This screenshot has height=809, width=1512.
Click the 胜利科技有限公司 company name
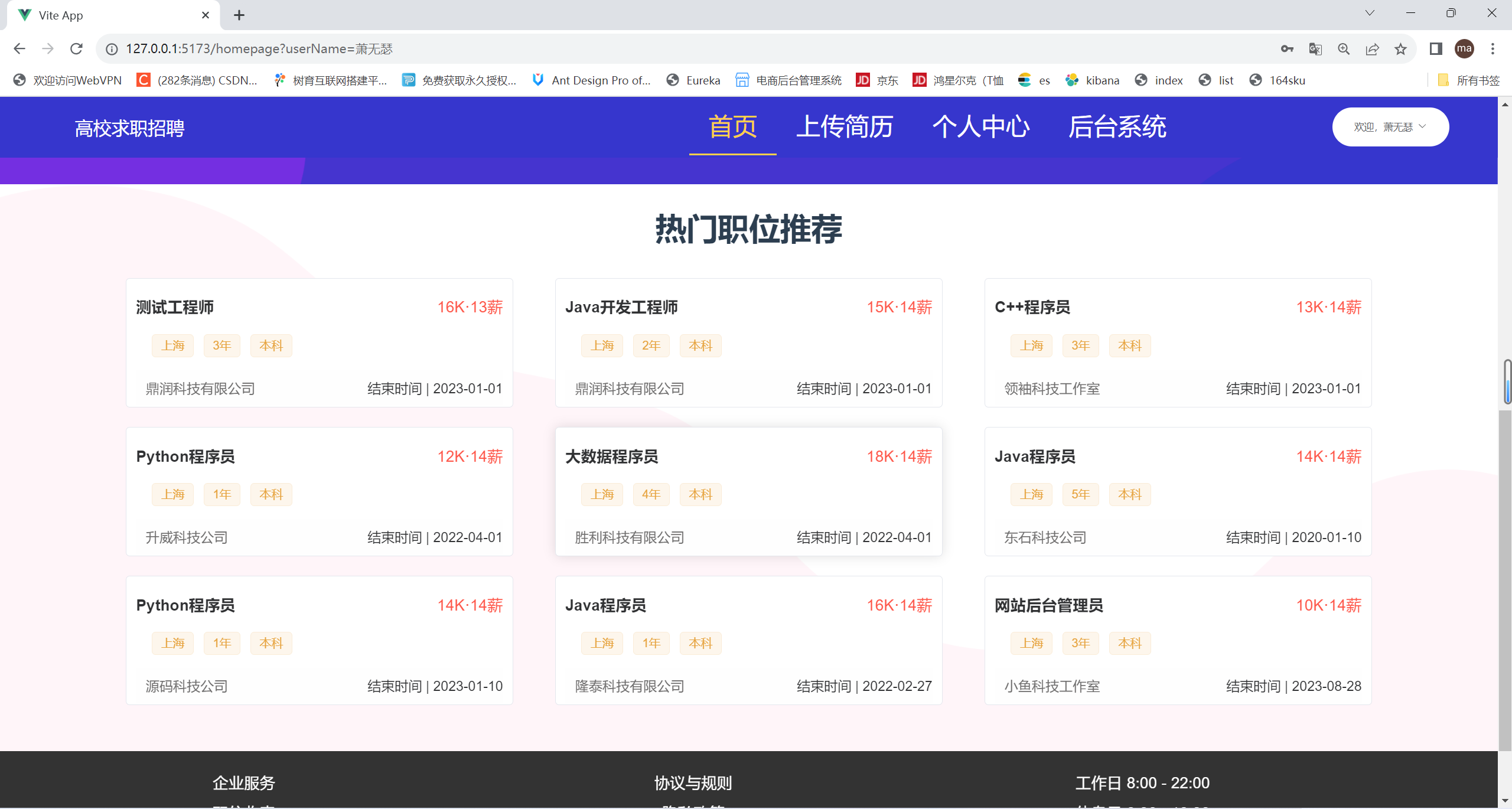click(x=630, y=537)
